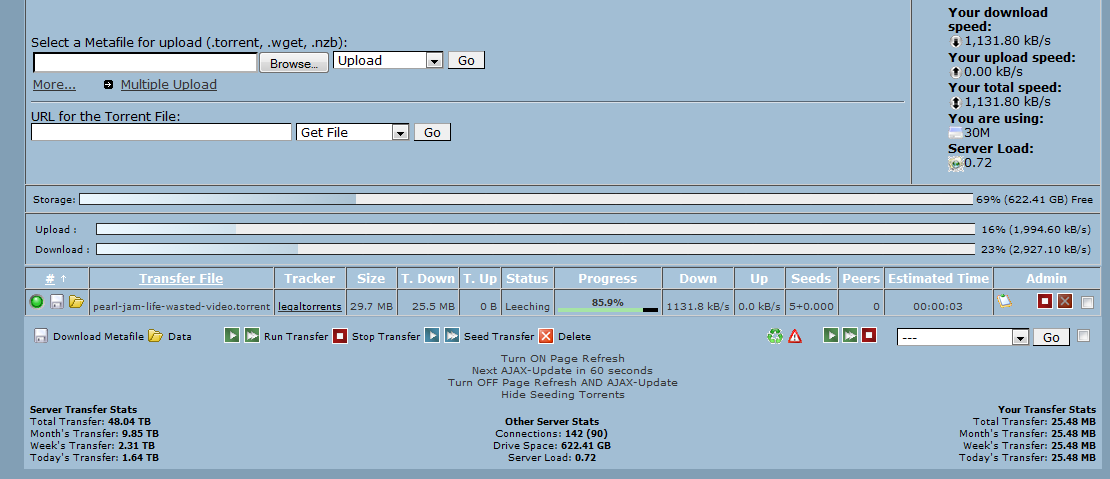
Task: Sort by the Transfer File column header
Action: click(181, 278)
